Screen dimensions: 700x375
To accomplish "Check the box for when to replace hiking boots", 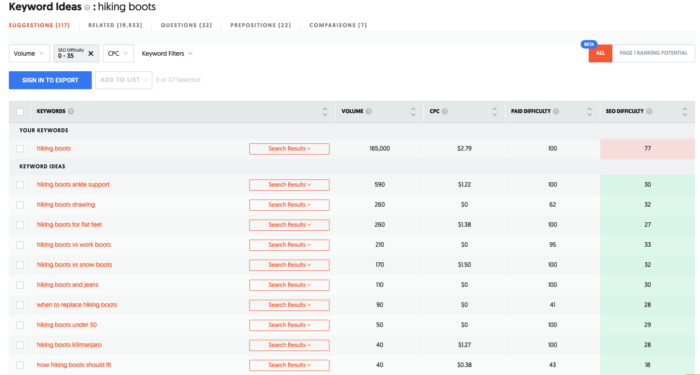I will click(20, 305).
